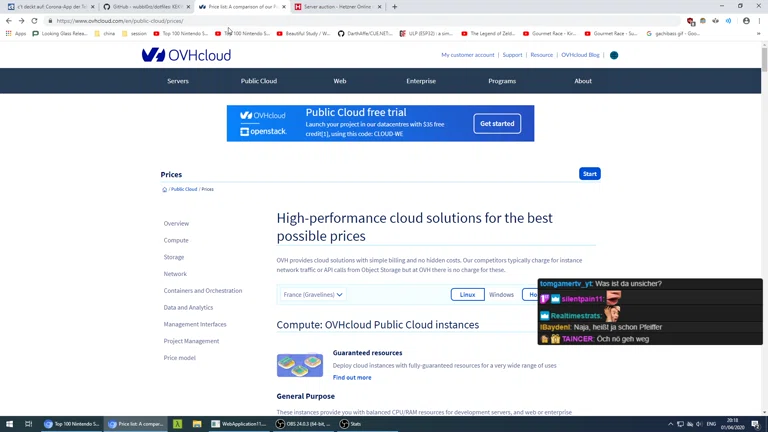Open OBS from the taskbar
768x432 pixels.
click(306, 424)
